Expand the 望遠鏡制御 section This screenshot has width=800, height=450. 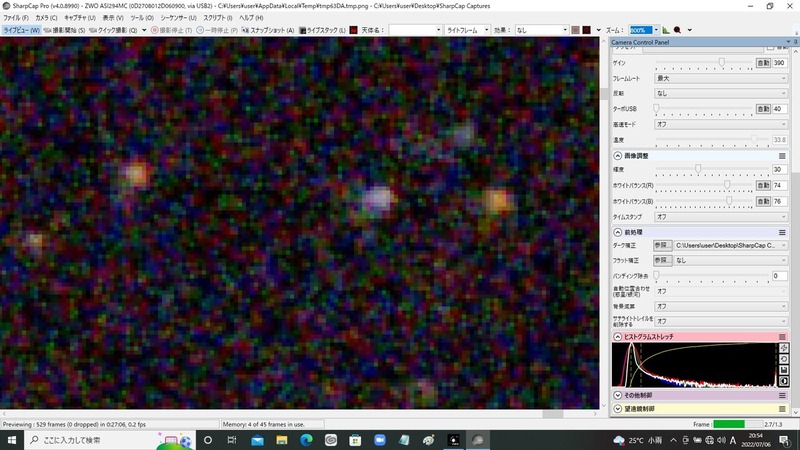coord(617,409)
